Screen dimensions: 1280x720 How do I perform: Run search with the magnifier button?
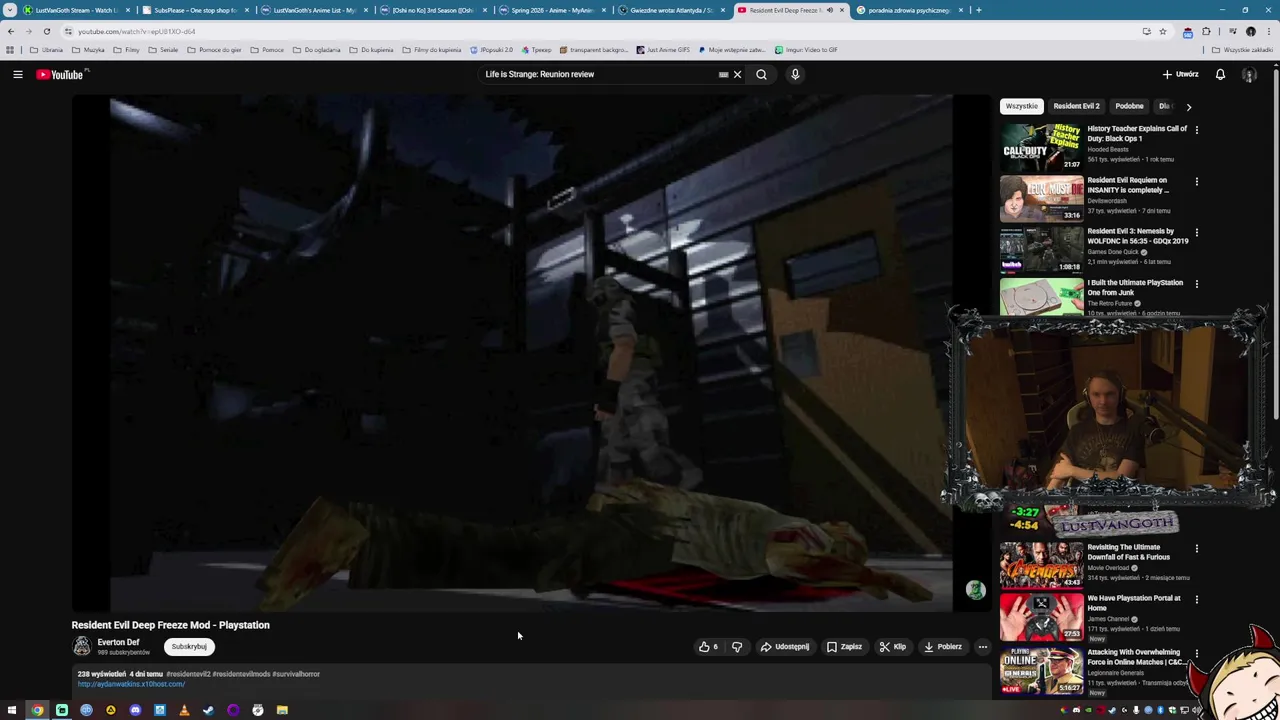761,74
